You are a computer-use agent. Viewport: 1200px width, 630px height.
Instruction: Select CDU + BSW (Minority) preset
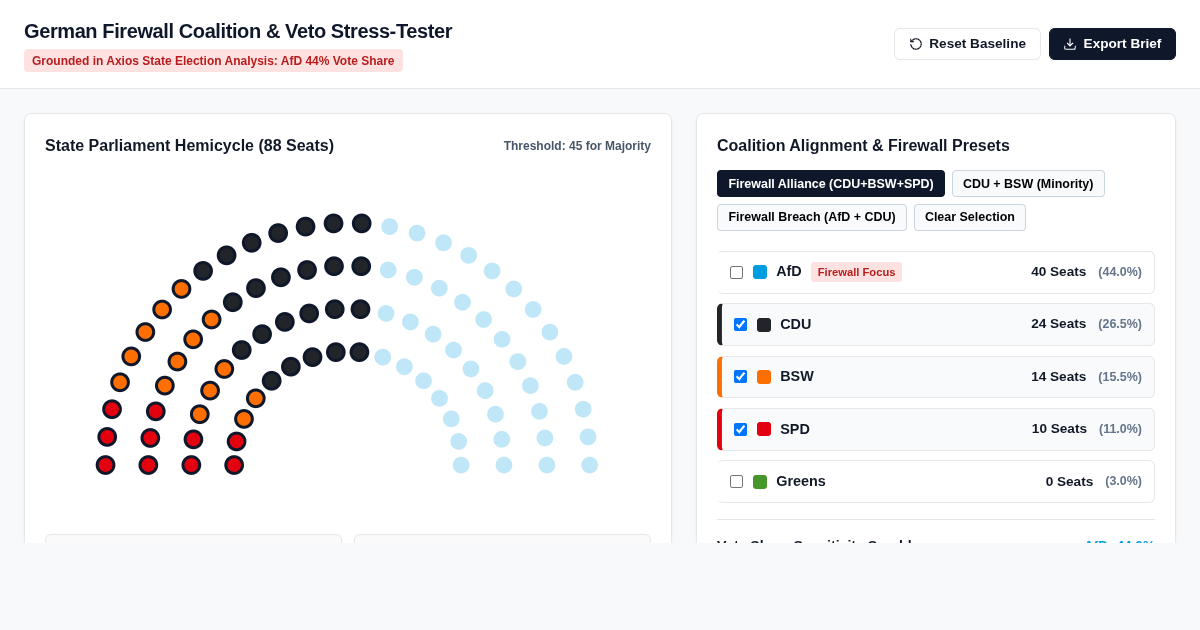pyautogui.click(x=1028, y=184)
